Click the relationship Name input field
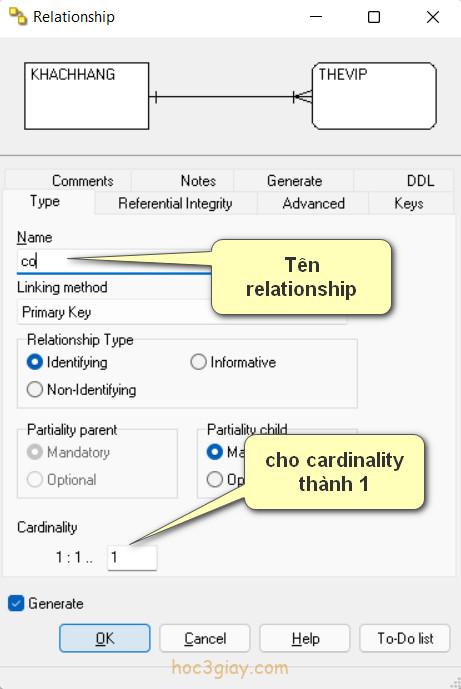461x689 pixels. (115, 261)
